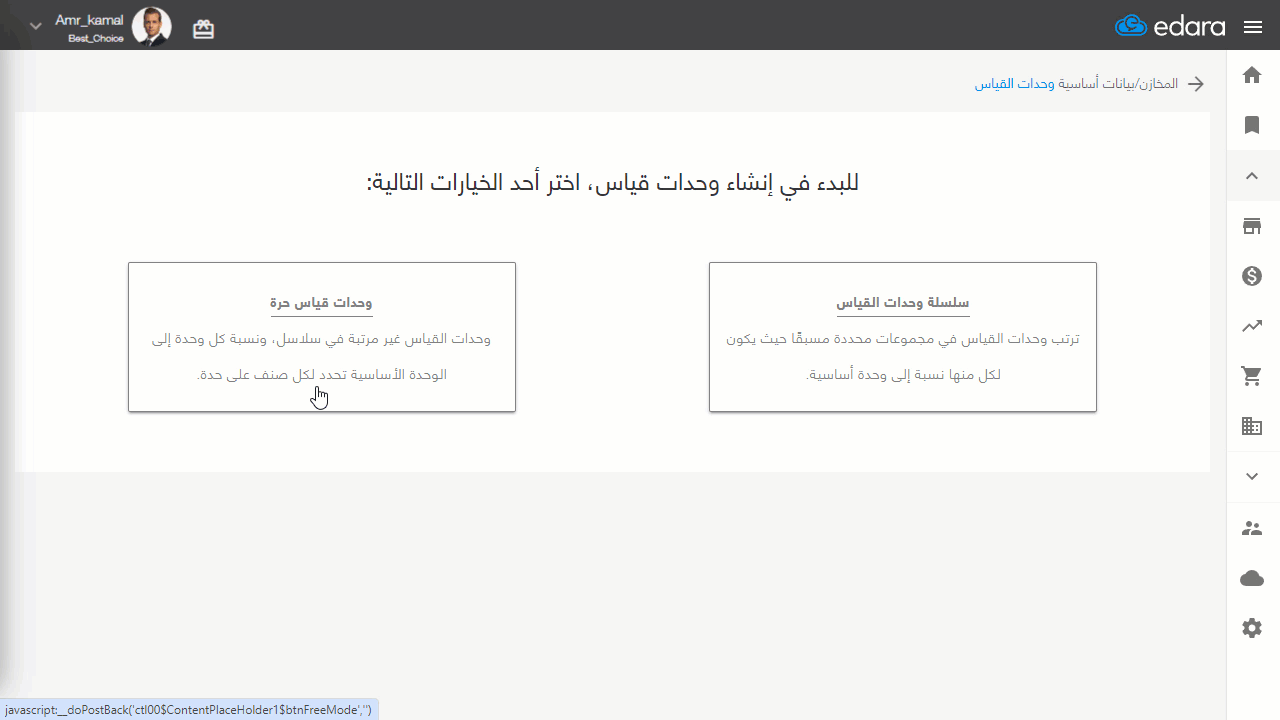Collapse sidebar section with up chevron

[1252, 176]
